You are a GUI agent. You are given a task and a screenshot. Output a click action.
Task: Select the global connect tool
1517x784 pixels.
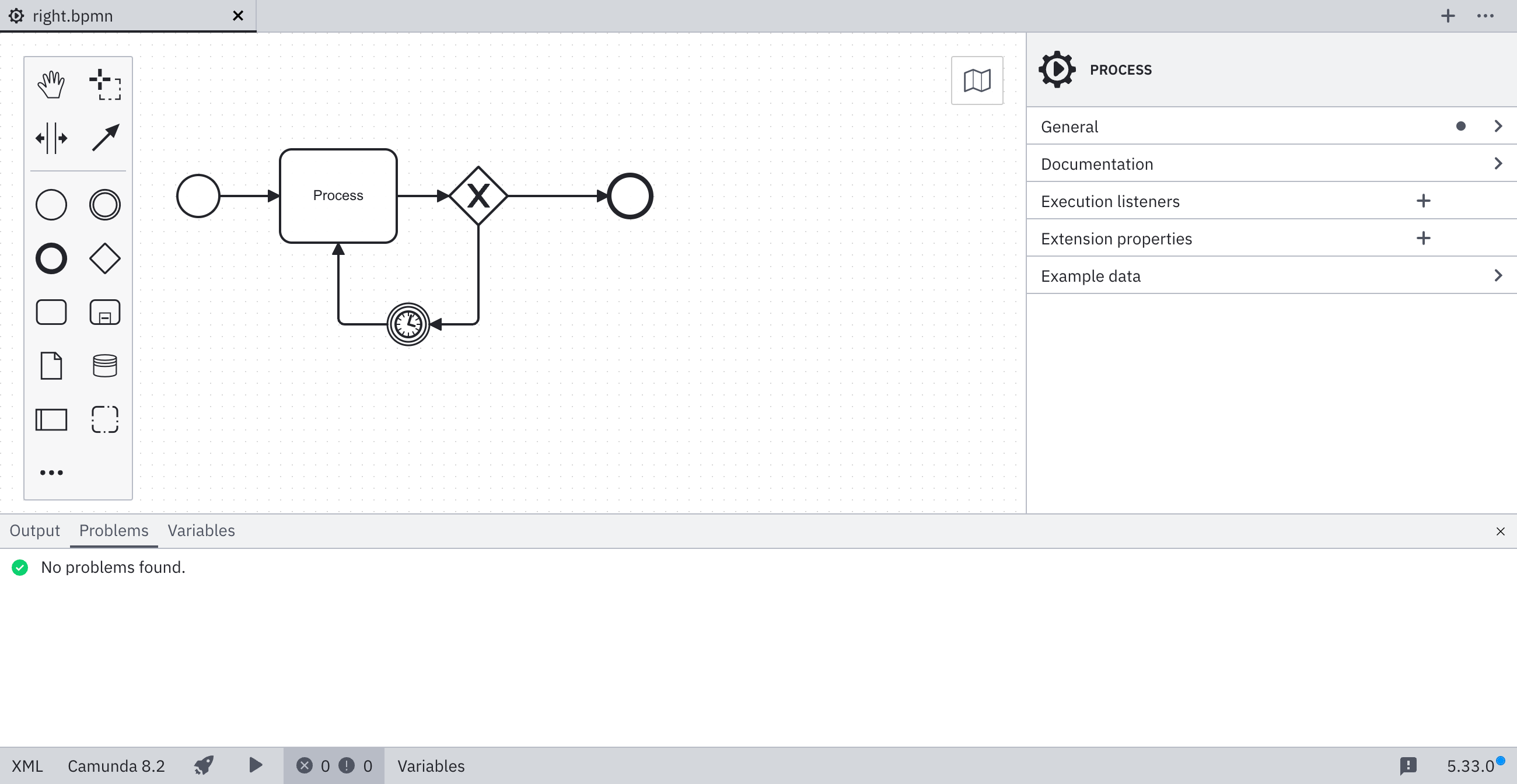pyautogui.click(x=105, y=138)
